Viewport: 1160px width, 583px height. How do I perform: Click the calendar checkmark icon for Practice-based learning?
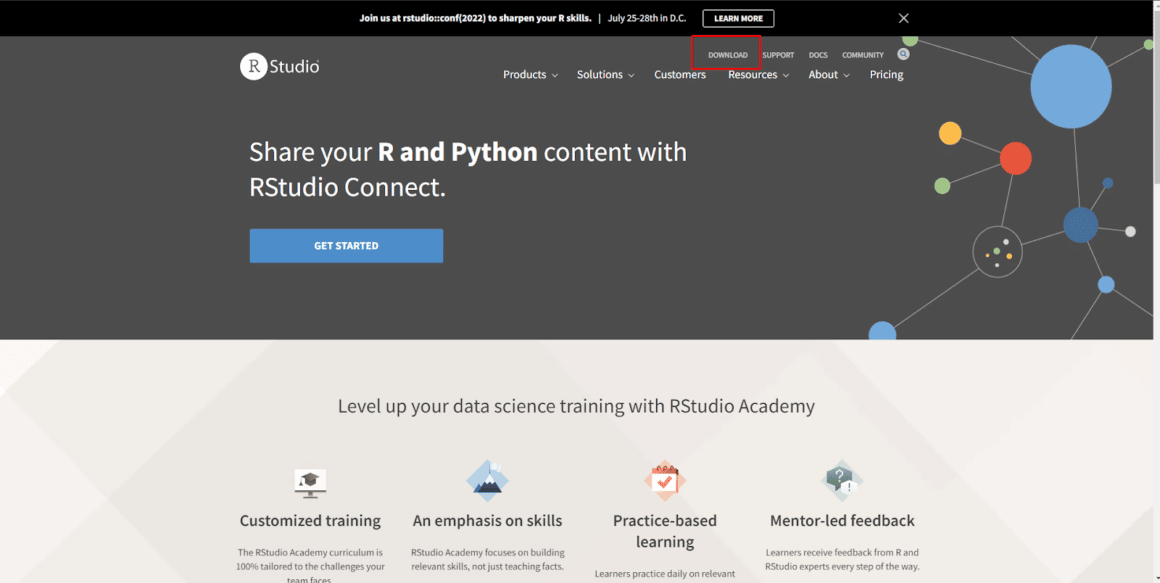(x=664, y=480)
